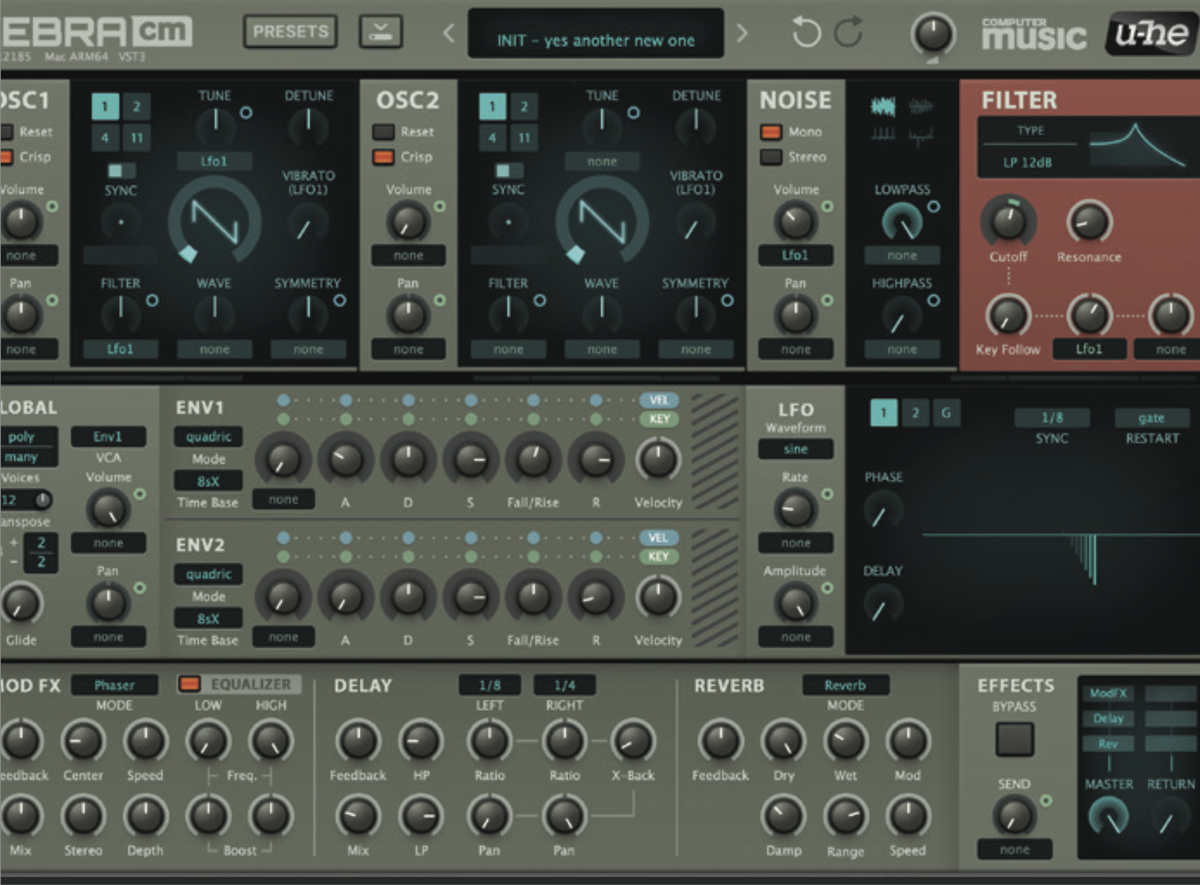Click the green ring beside Noise Volume knob
Viewport: 1200px width, 885px height.
[828, 207]
